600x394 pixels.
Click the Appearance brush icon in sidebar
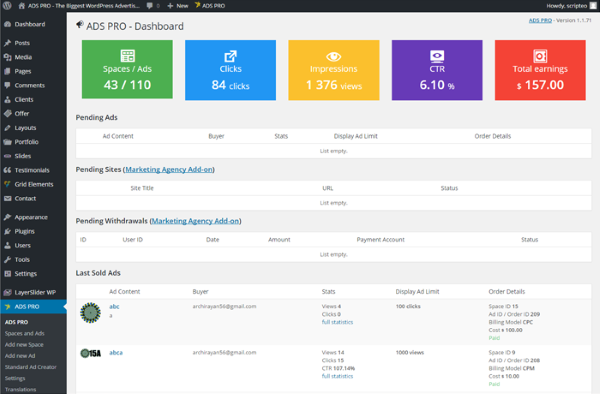point(7,217)
